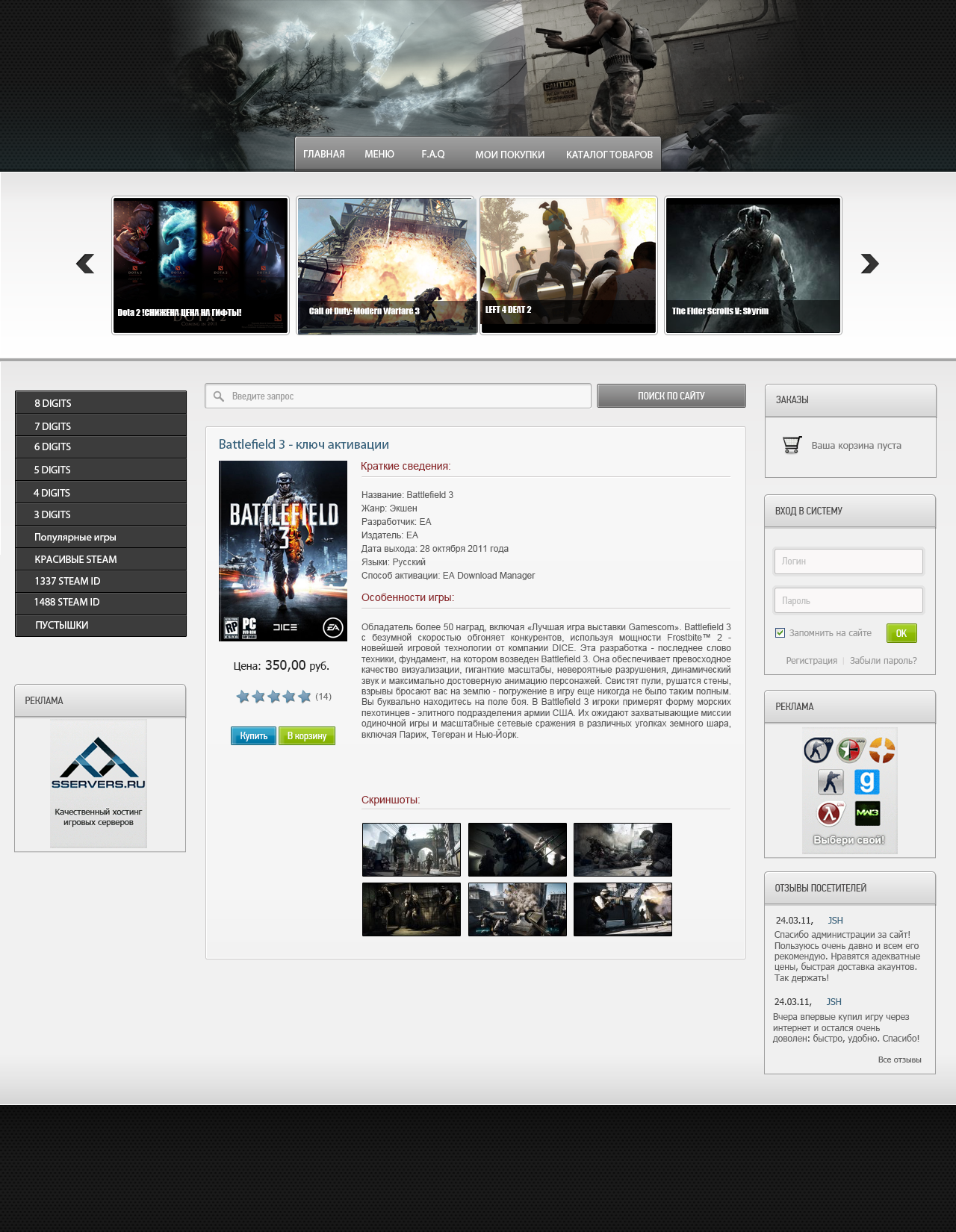Open the 1337 STEAM ID category
956x1232 pixels.
[x=101, y=581]
